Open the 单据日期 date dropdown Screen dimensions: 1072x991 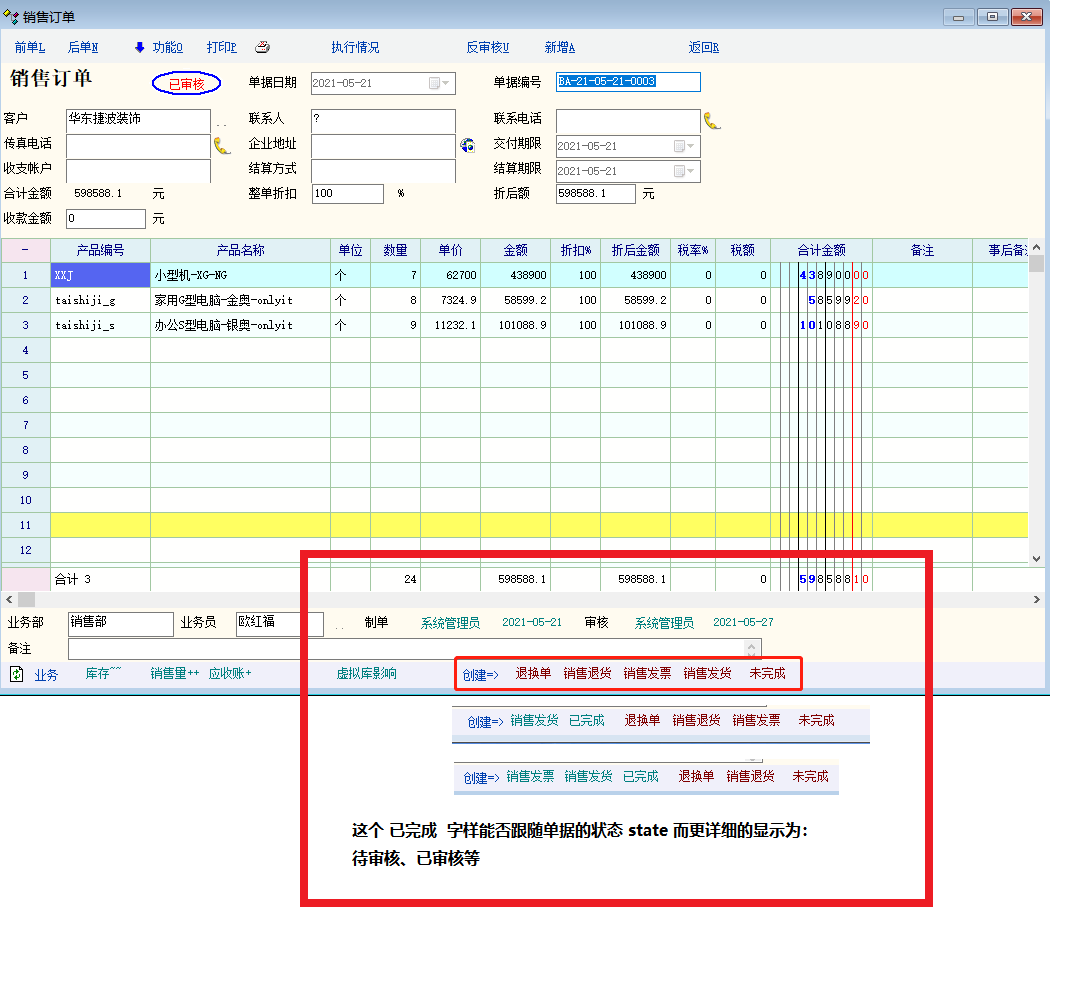pyautogui.click(x=445, y=83)
